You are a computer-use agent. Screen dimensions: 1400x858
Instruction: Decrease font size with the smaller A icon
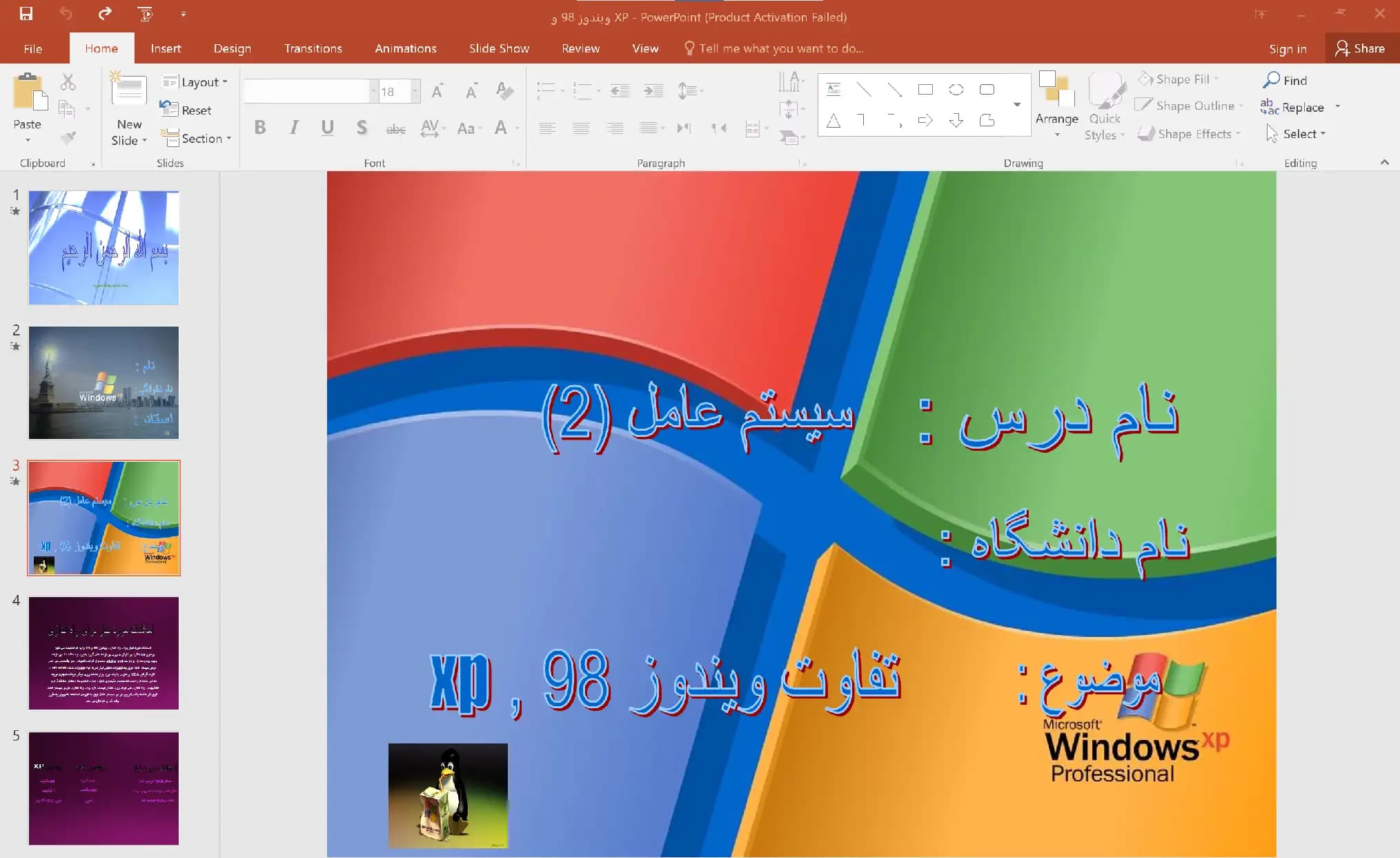click(471, 90)
